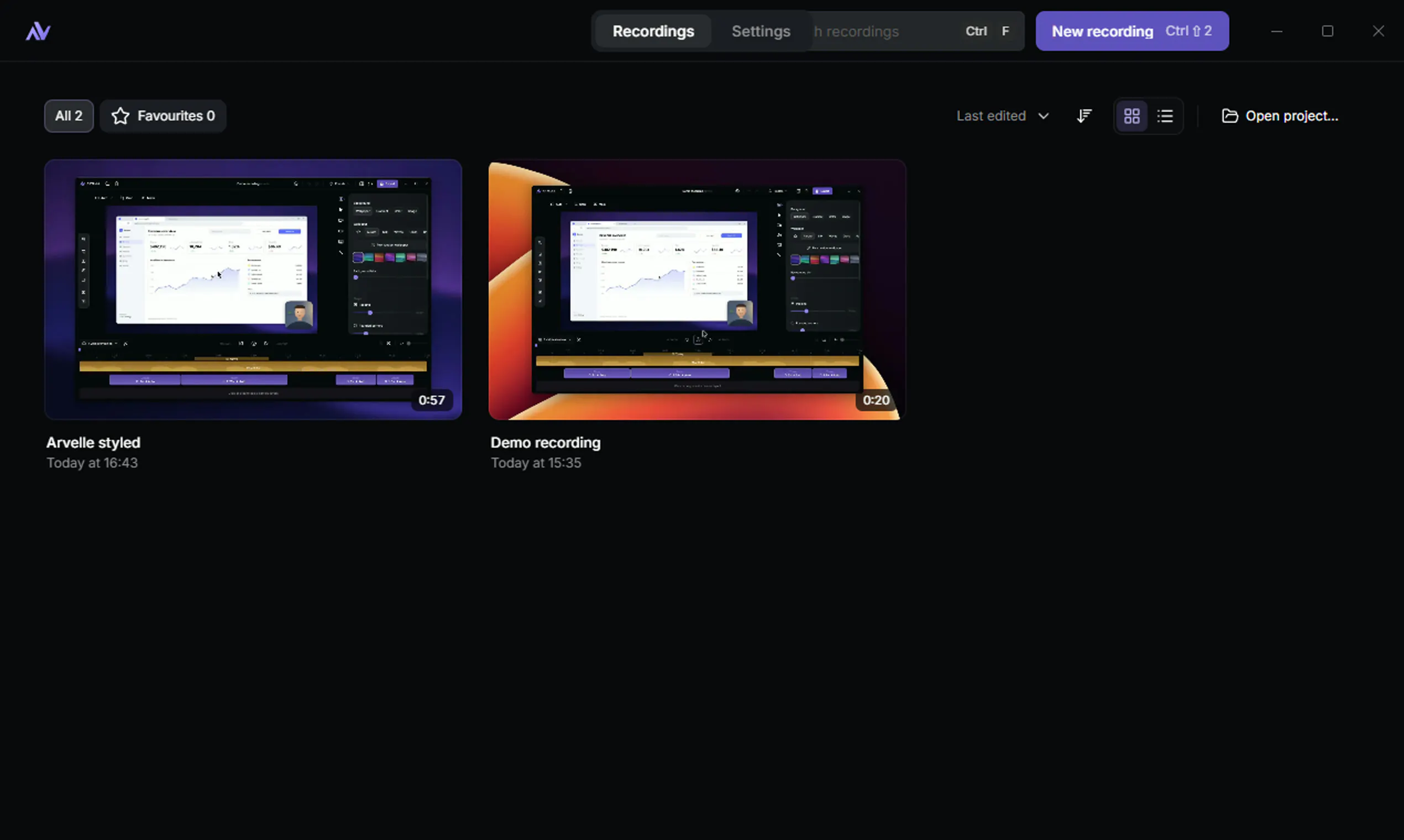Show the All 2 recordings filter
The width and height of the screenshot is (1404, 840).
[x=69, y=116]
